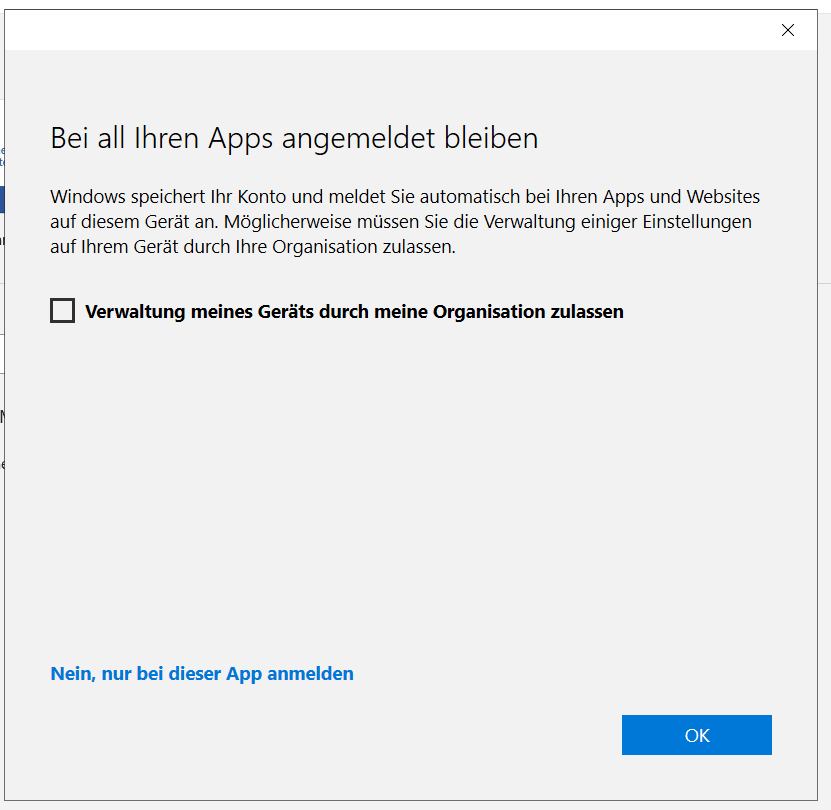The width and height of the screenshot is (831, 810).
Task: Click the paragraph line starting 'Windows speichert Ihr Konto'
Action: pos(404,197)
